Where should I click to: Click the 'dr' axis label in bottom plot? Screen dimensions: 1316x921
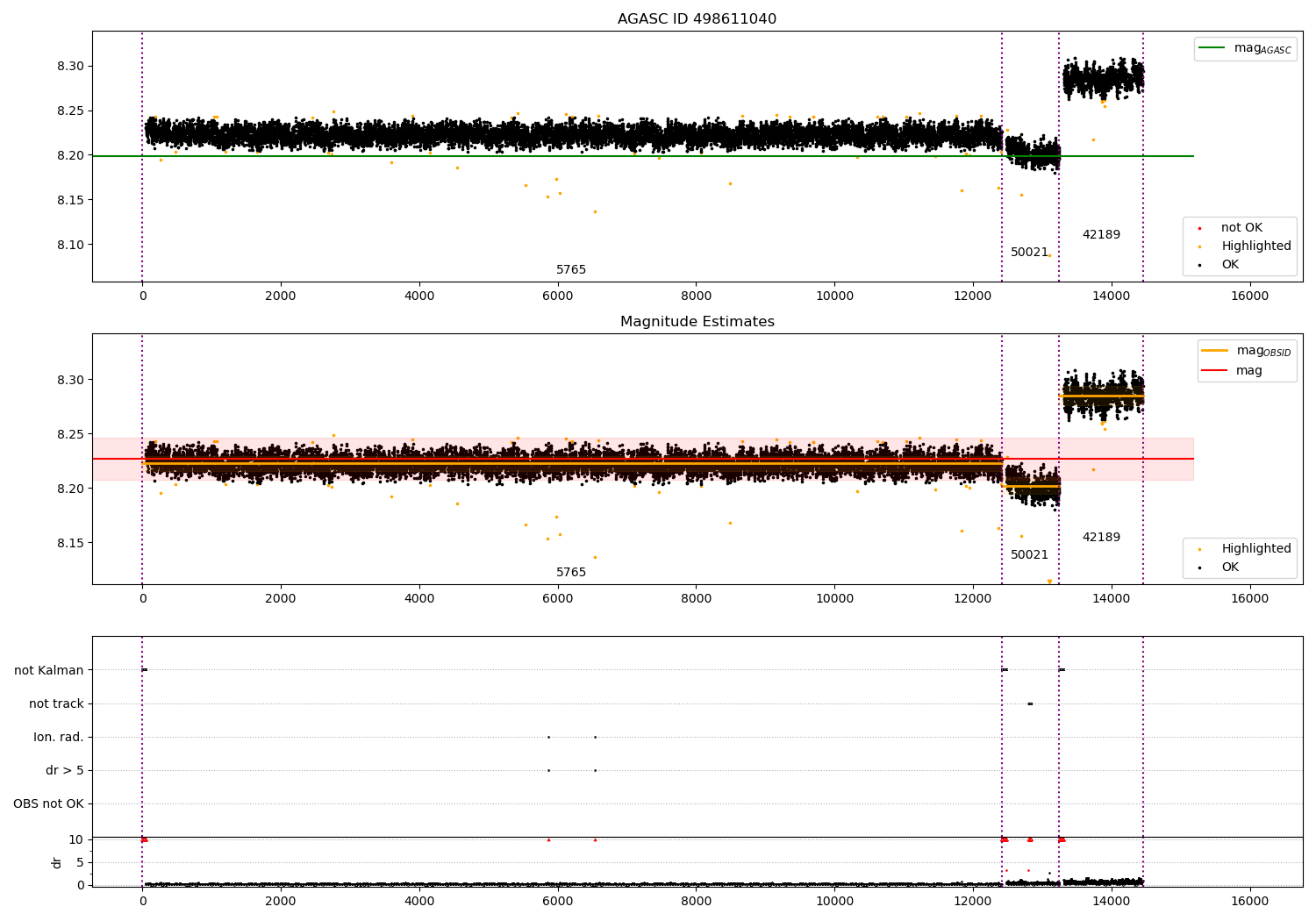57,862
